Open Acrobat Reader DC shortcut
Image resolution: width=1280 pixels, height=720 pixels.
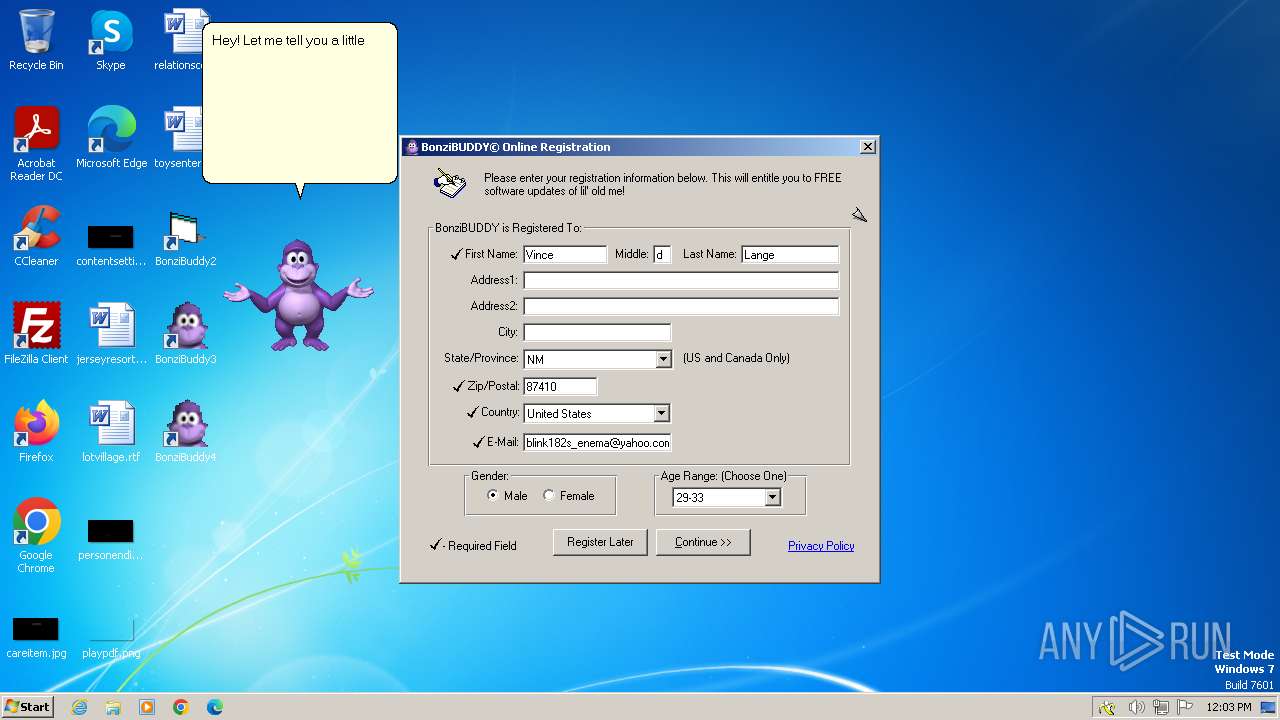[36, 144]
